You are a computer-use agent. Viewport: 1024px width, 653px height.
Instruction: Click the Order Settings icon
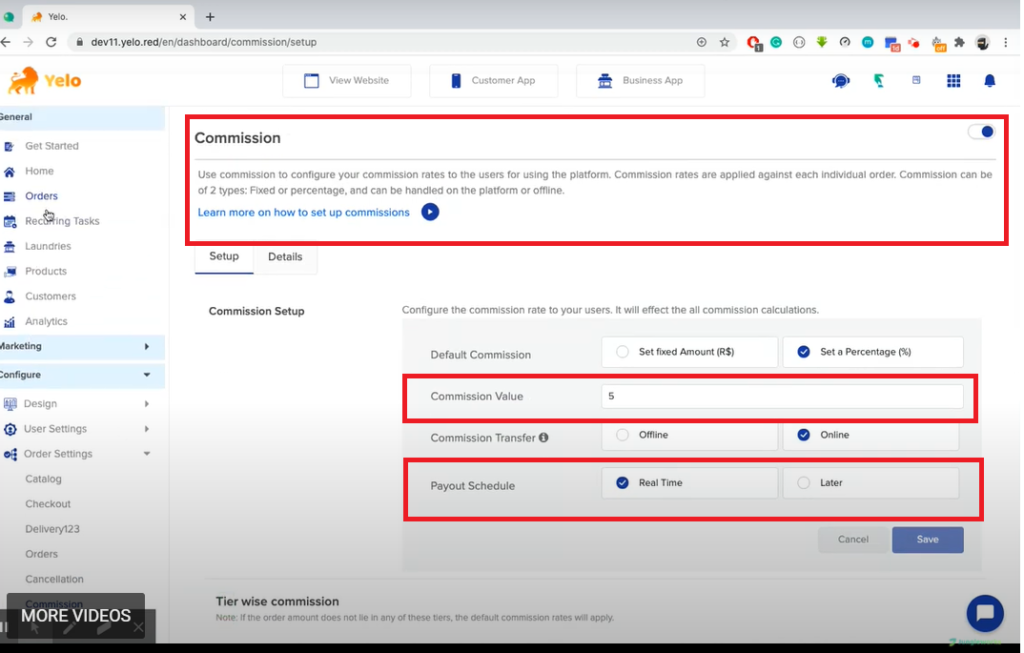[x=10, y=454]
